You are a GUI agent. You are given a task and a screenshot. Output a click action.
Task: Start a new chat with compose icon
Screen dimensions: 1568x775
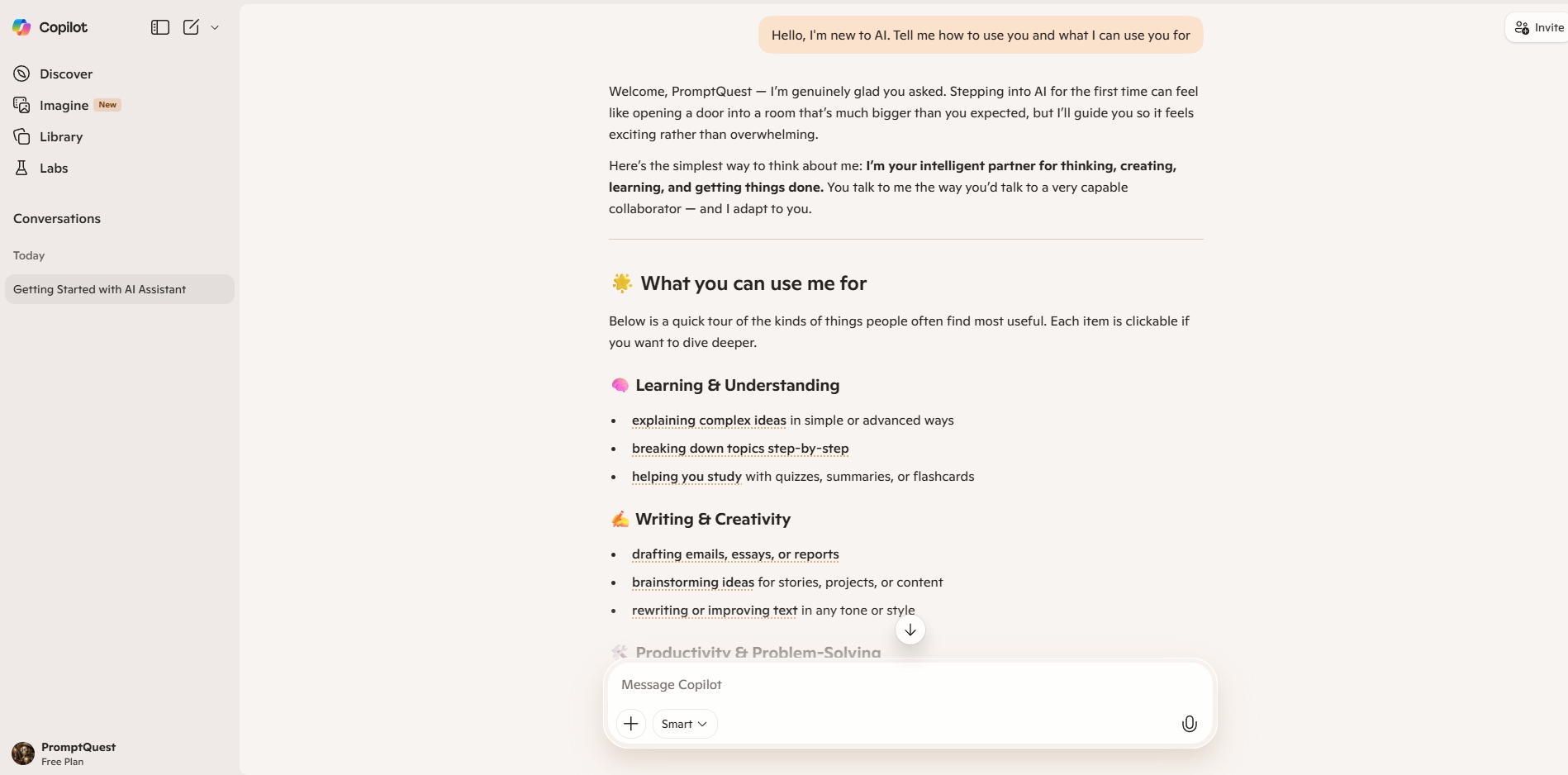tap(191, 27)
